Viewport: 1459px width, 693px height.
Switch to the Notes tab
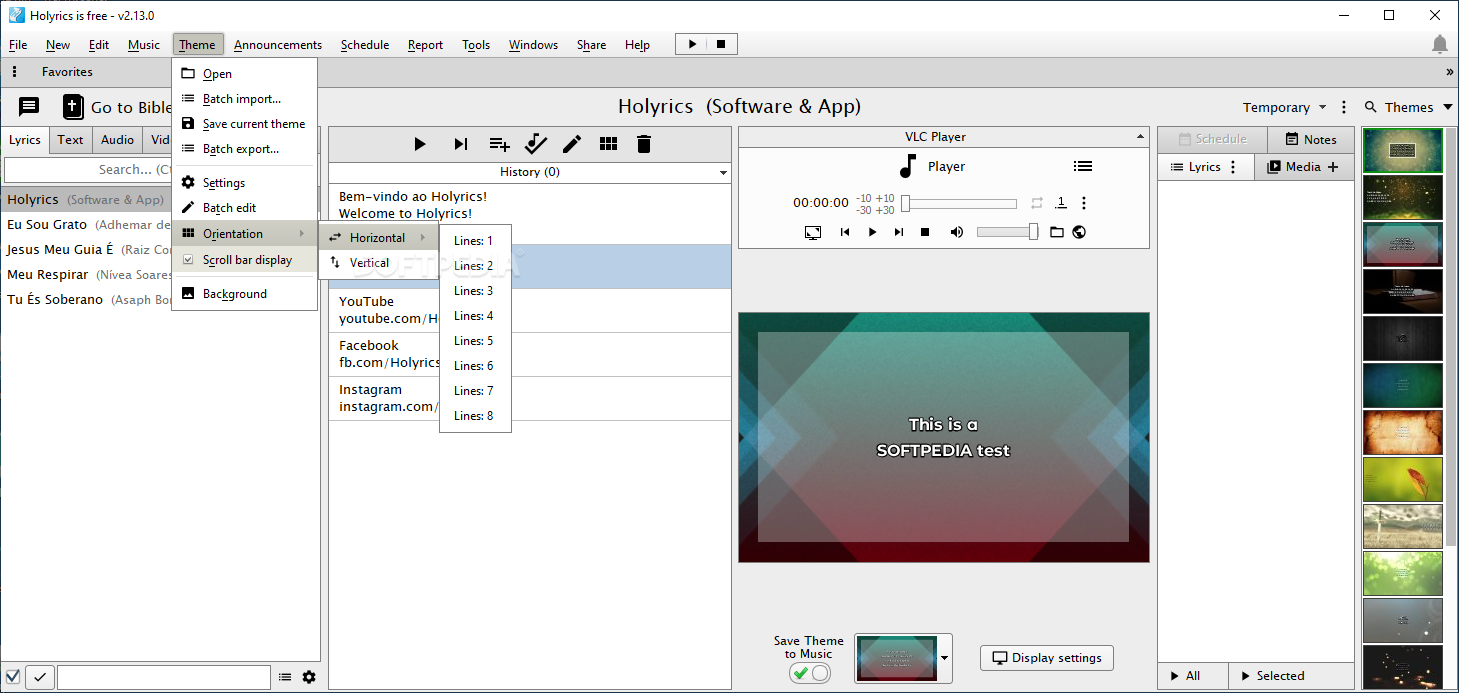[1311, 140]
